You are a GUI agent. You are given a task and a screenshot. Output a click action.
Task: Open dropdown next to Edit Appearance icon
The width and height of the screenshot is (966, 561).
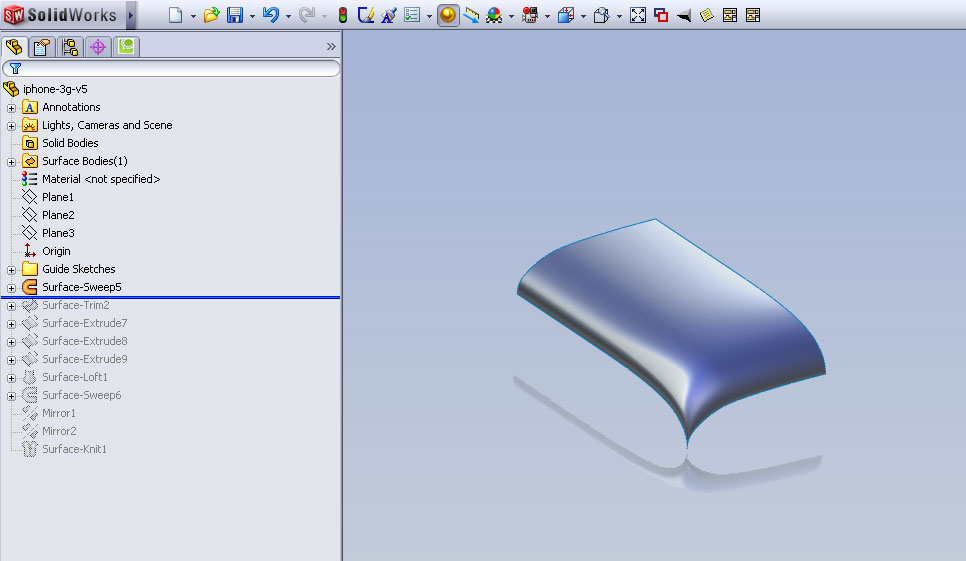(x=511, y=17)
